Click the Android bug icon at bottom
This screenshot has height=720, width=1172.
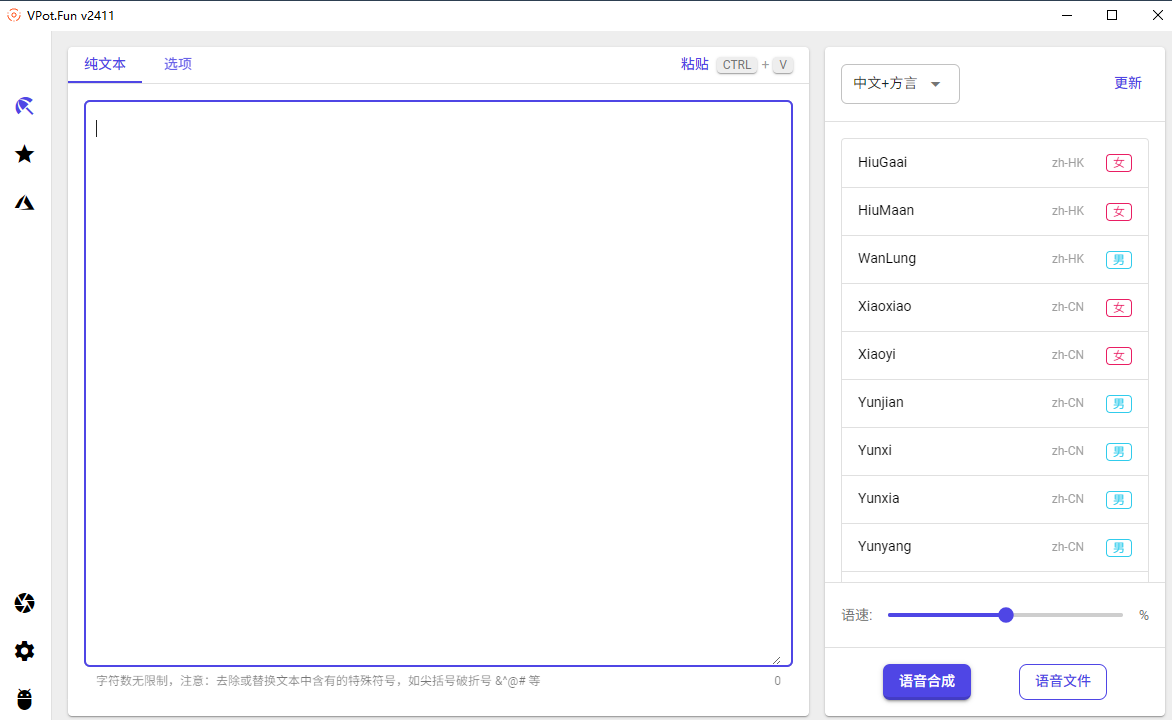(25, 699)
